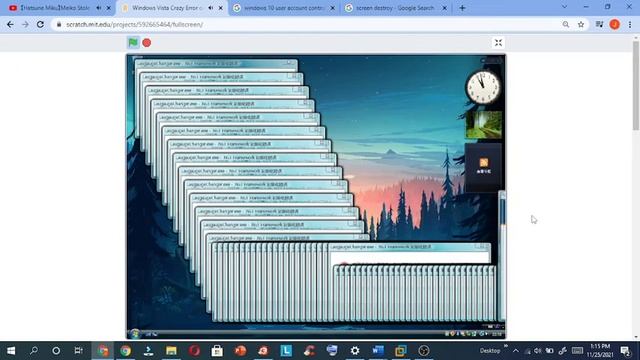The image size is (640, 360).
Task: Start the project with the green flag
Action: pyautogui.click(x=133, y=42)
